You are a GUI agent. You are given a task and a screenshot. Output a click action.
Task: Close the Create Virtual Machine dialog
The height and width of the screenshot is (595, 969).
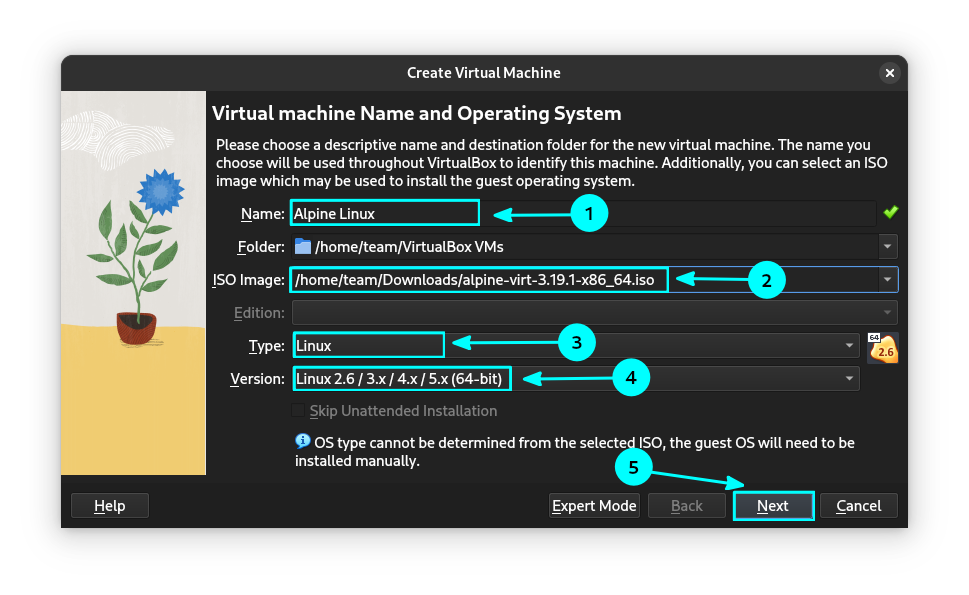point(889,73)
